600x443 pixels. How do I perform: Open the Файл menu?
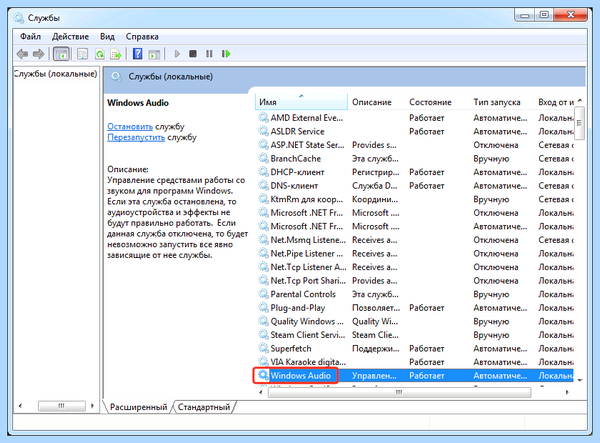[x=30, y=37]
